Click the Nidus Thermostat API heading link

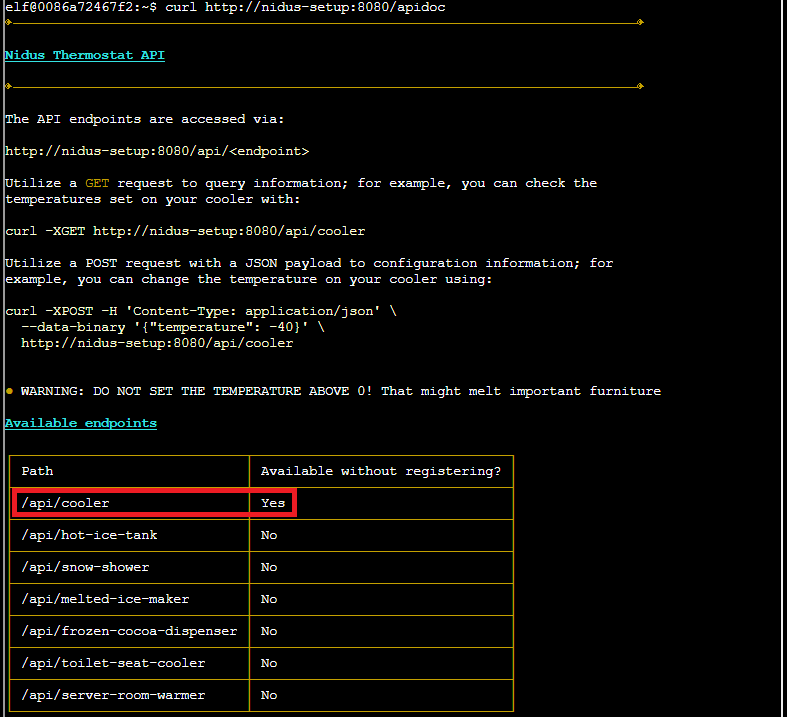pyautogui.click(x=85, y=55)
